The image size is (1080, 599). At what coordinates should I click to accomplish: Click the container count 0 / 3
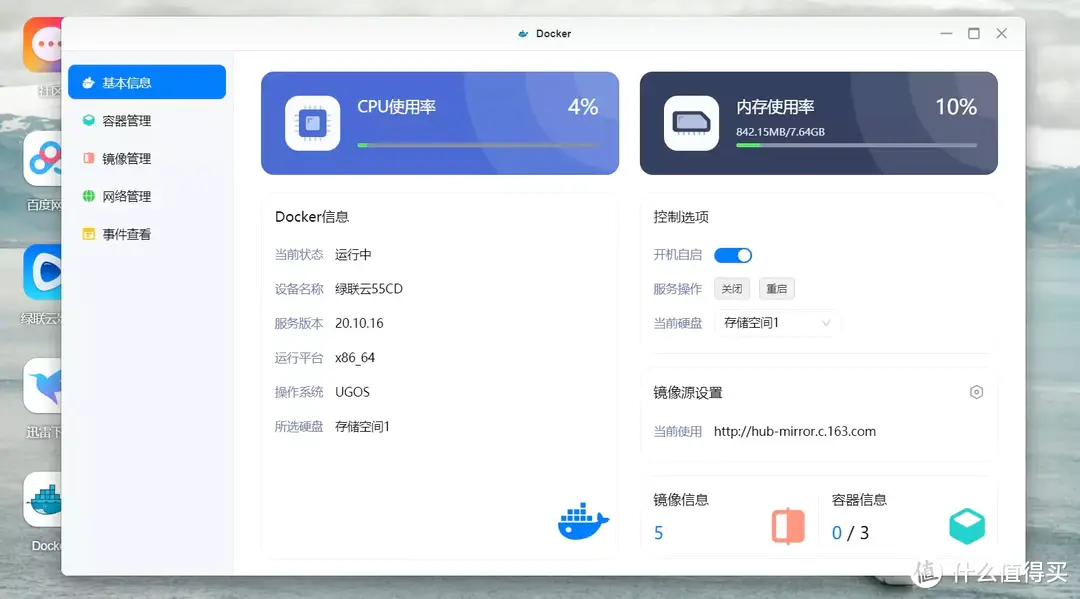(x=850, y=533)
